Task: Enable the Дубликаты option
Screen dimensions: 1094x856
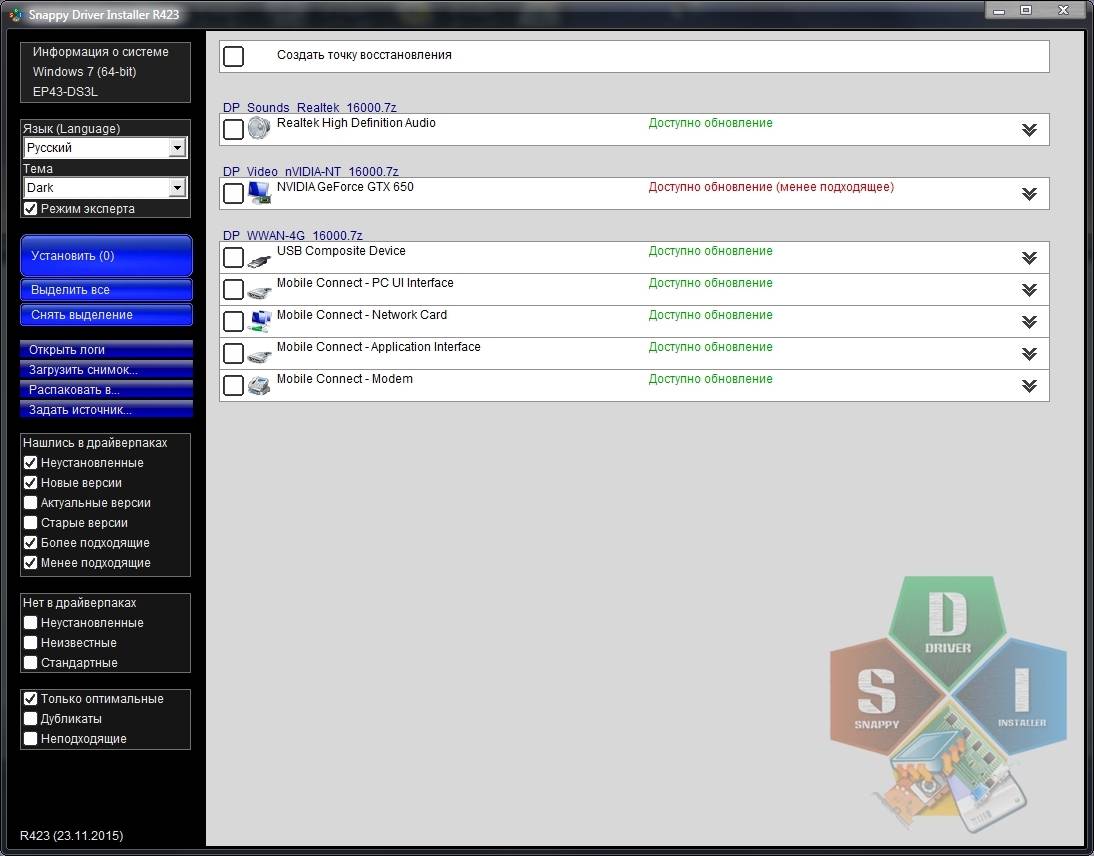Action: (x=30, y=719)
